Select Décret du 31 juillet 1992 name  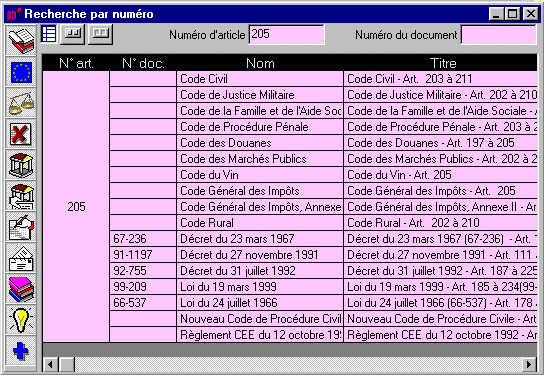point(260,271)
